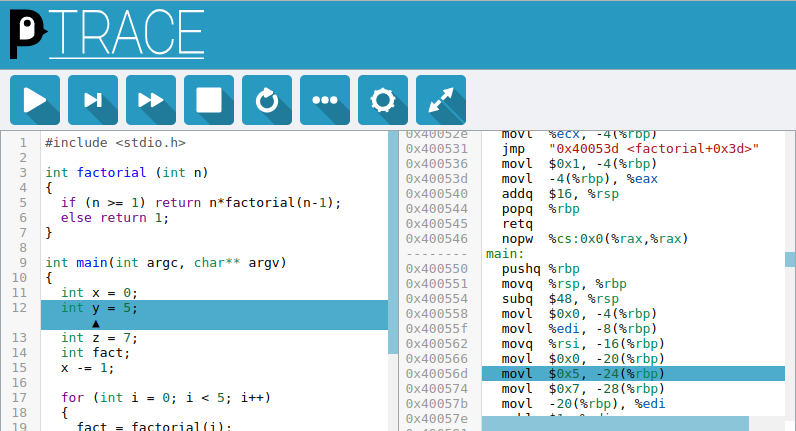Click line number 5 in the gutter

[23, 203]
